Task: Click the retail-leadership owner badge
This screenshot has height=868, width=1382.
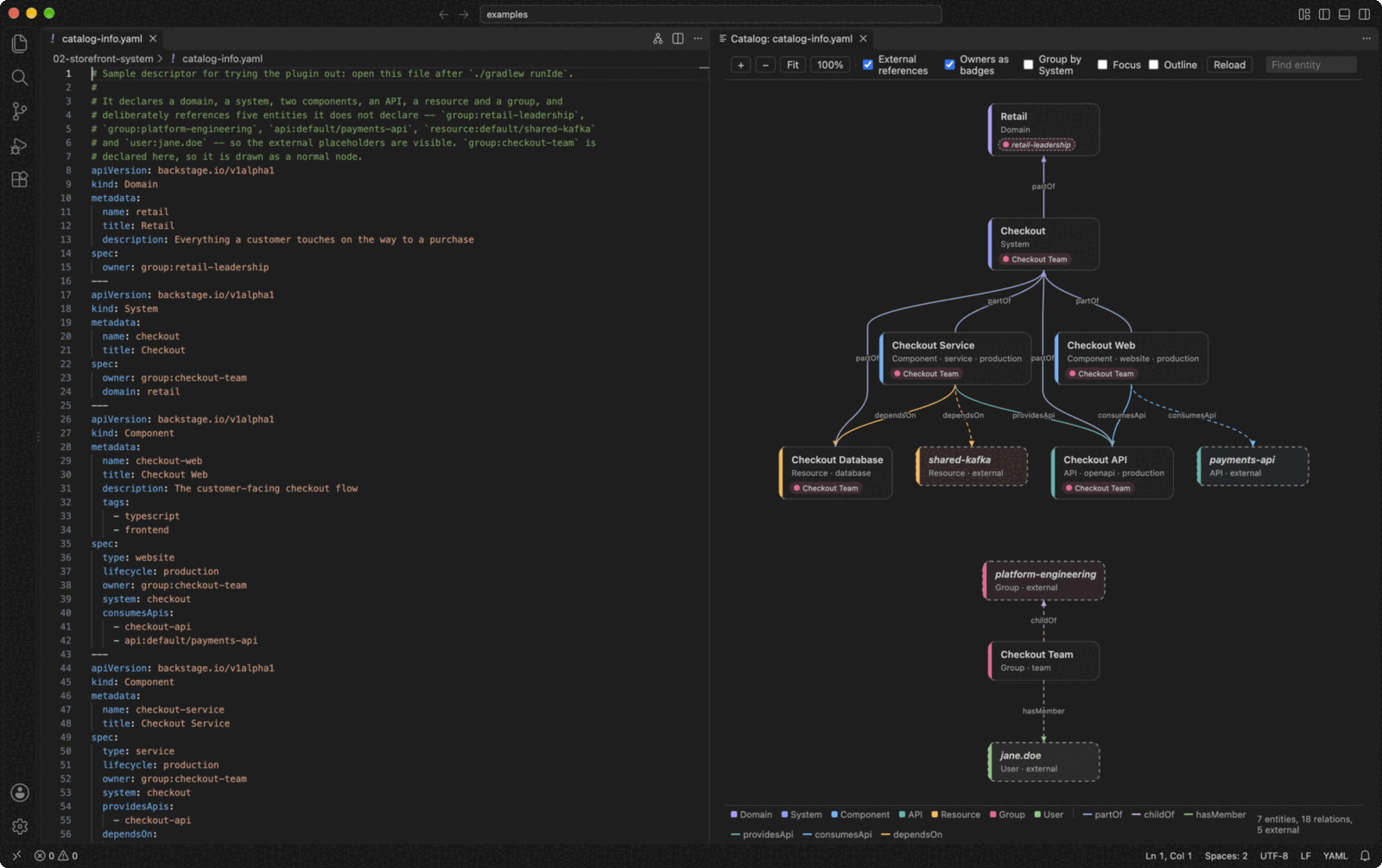Action: (x=1037, y=144)
